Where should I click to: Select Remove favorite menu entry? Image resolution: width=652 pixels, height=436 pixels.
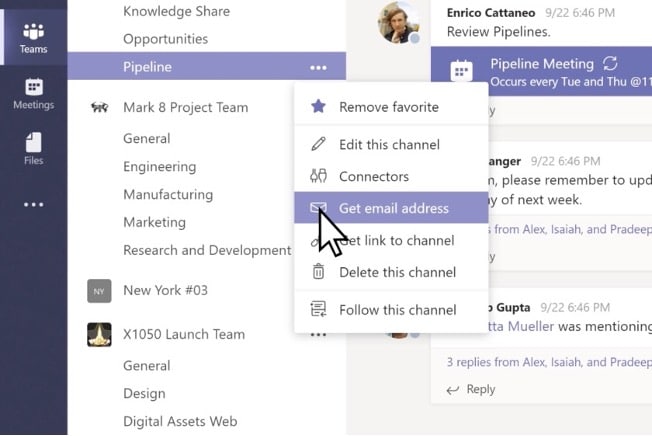(x=391, y=106)
